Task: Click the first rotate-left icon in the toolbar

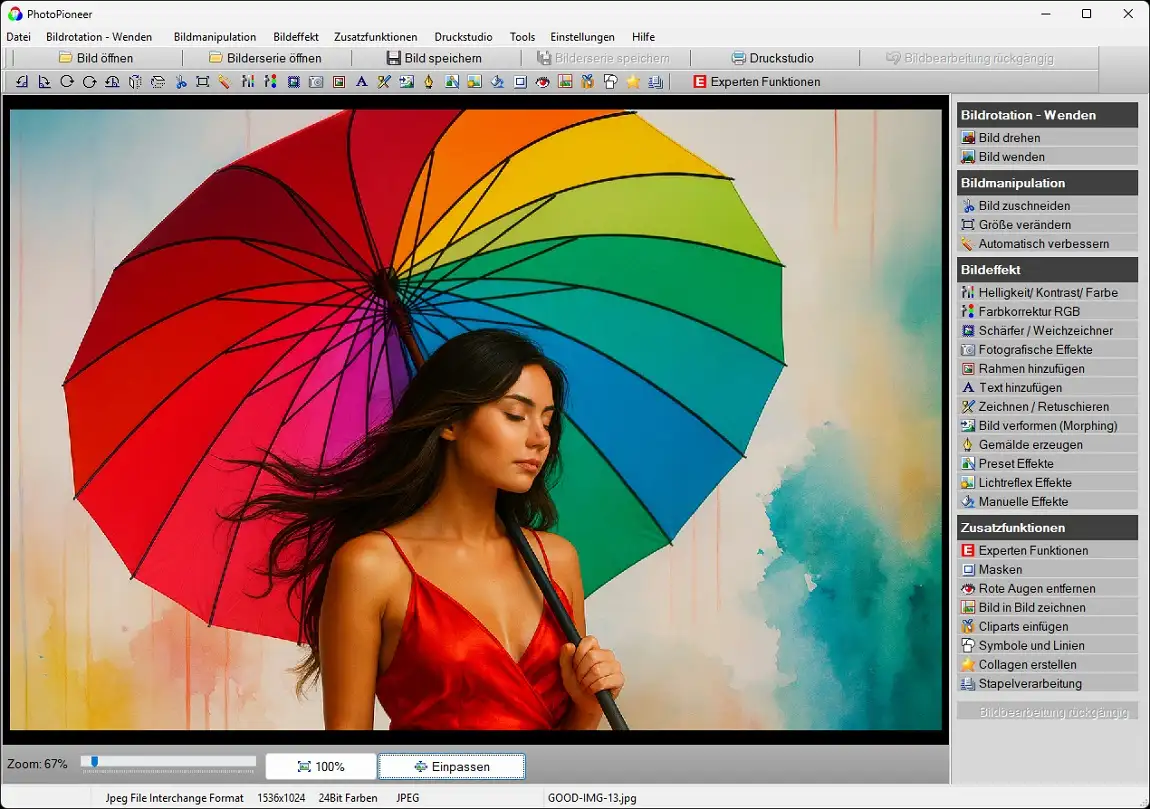Action: click(22, 82)
